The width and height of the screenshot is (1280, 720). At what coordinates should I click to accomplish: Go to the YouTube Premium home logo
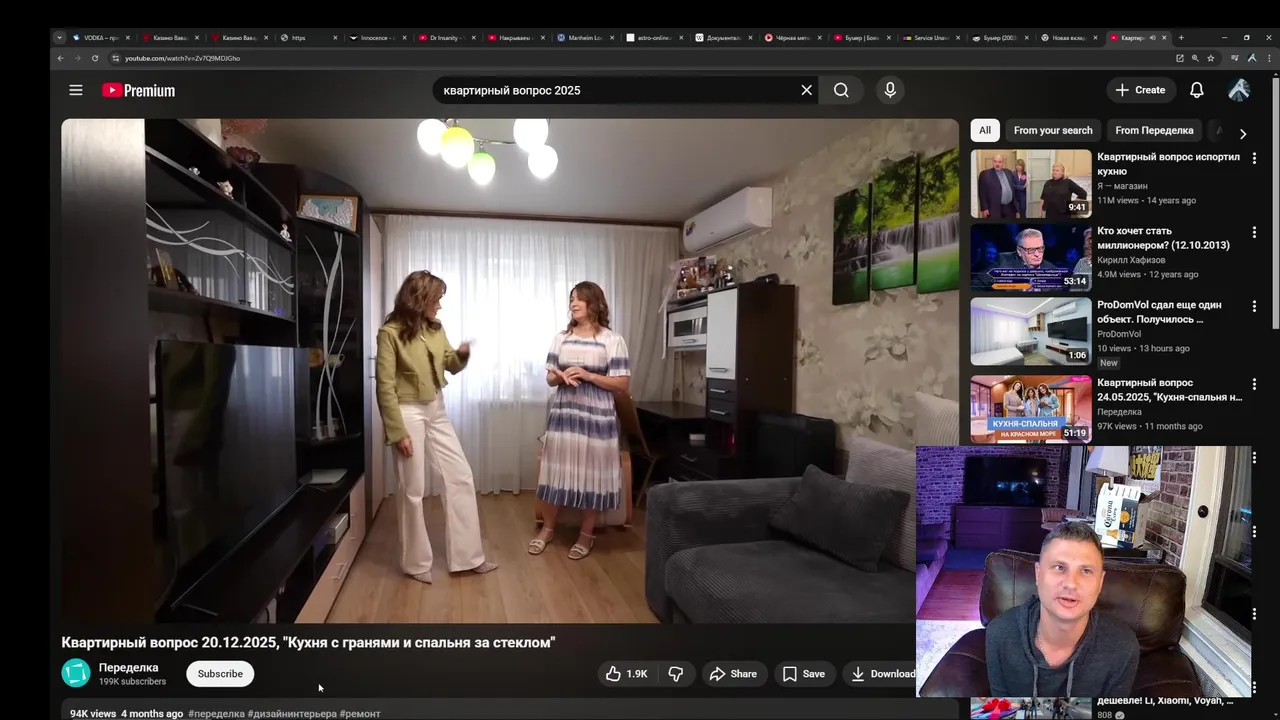click(x=138, y=90)
